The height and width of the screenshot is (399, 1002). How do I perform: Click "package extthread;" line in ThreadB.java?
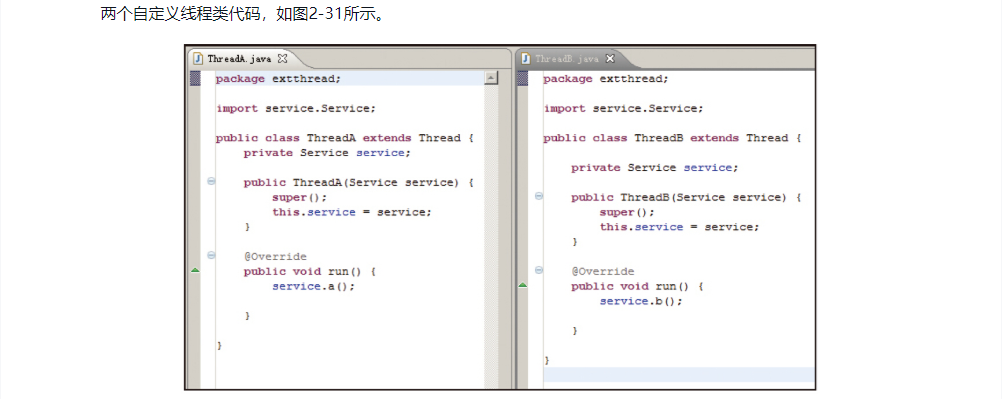(x=606, y=79)
